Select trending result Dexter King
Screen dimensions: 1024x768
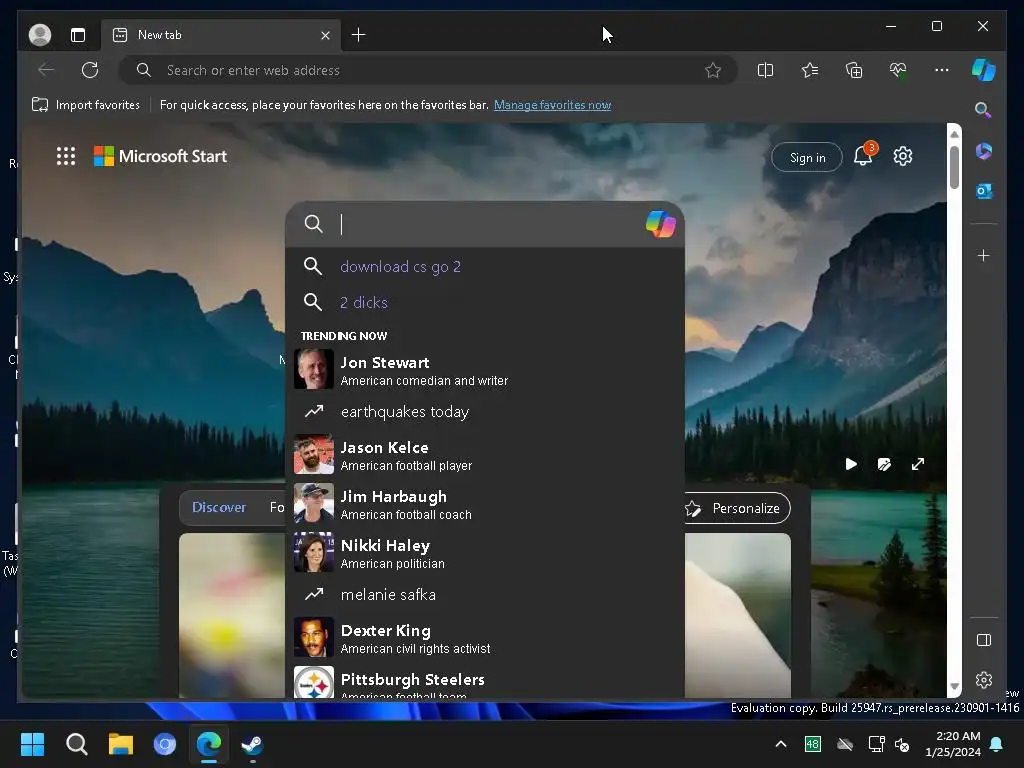(x=485, y=638)
